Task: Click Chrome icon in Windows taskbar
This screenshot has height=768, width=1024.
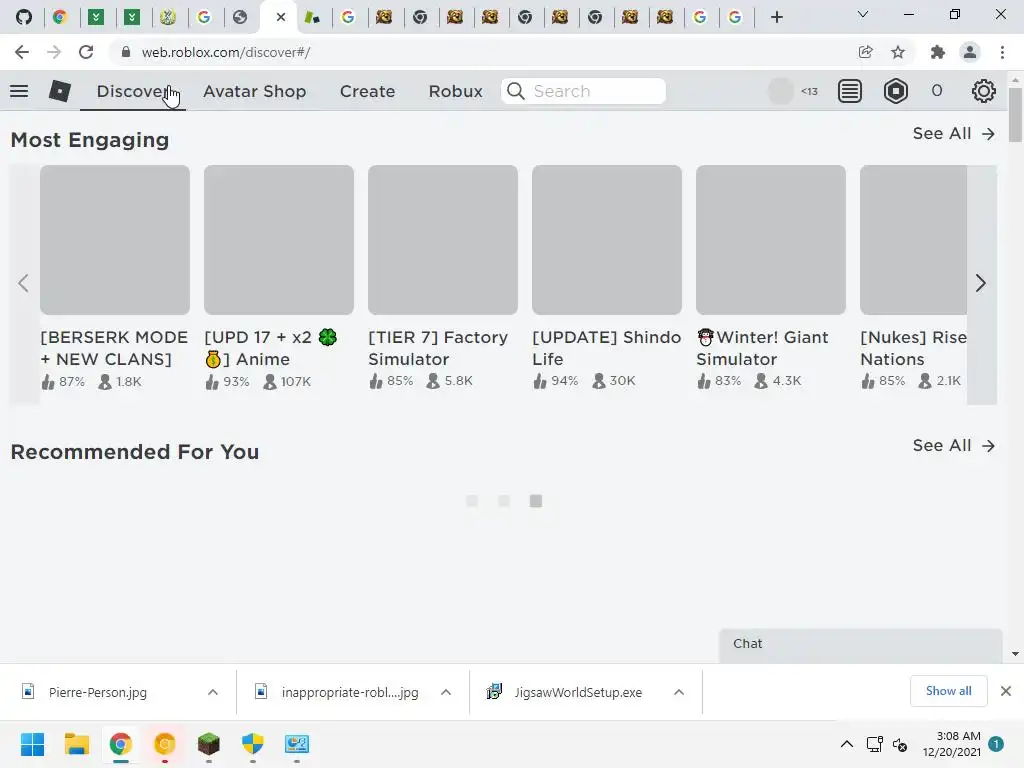Action: point(120,744)
